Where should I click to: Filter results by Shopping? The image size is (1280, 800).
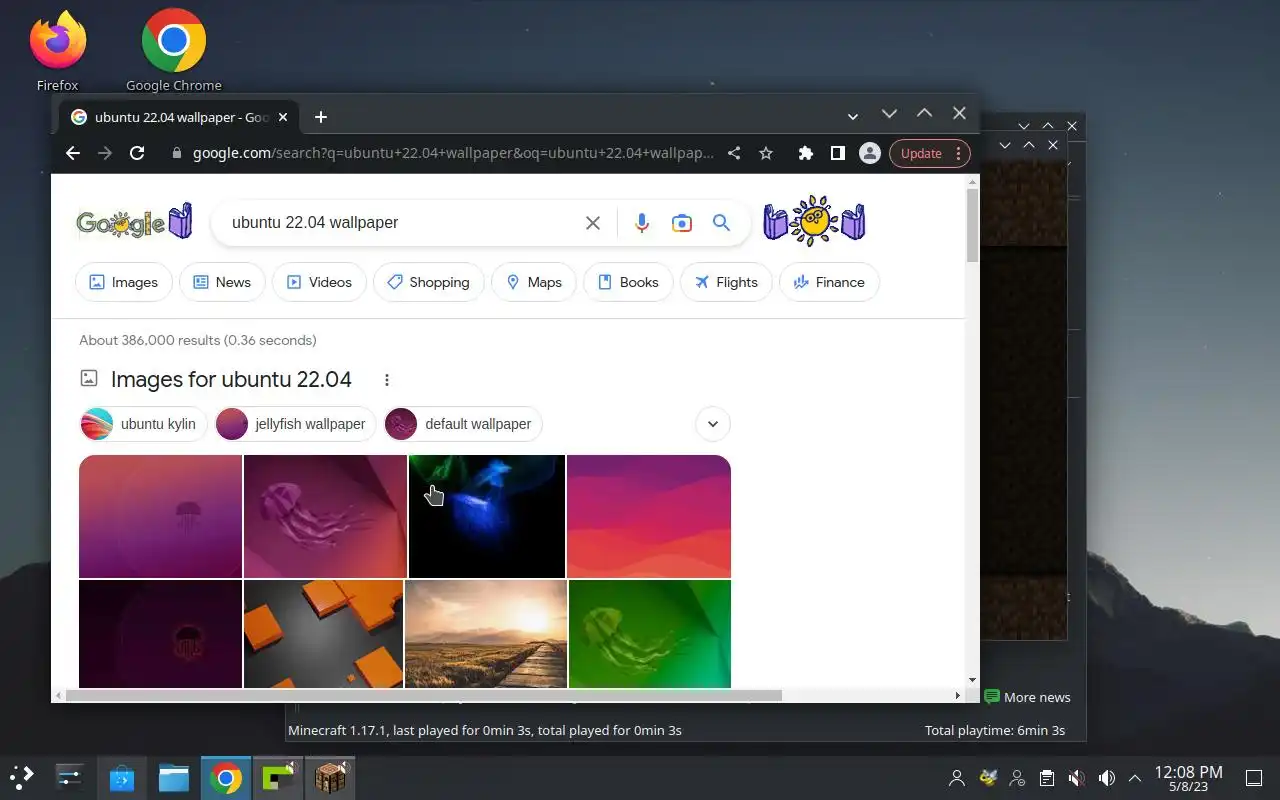(x=429, y=282)
